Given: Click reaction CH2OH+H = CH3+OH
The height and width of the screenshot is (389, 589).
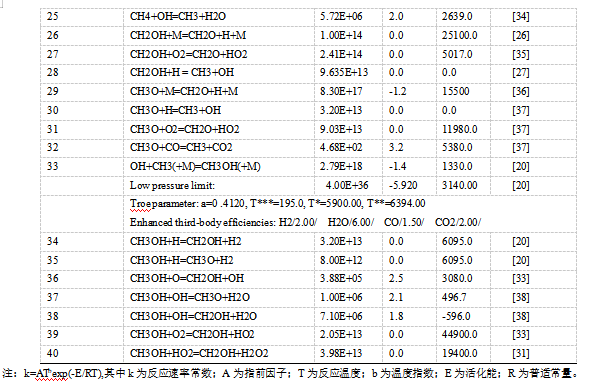Looking at the screenshot, I should click(182, 72).
